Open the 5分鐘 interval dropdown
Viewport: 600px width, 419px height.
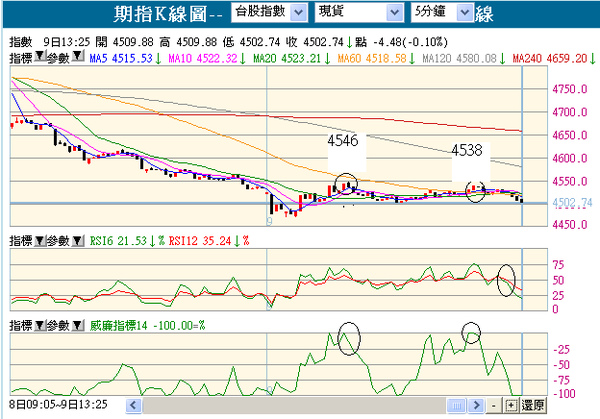442,12
